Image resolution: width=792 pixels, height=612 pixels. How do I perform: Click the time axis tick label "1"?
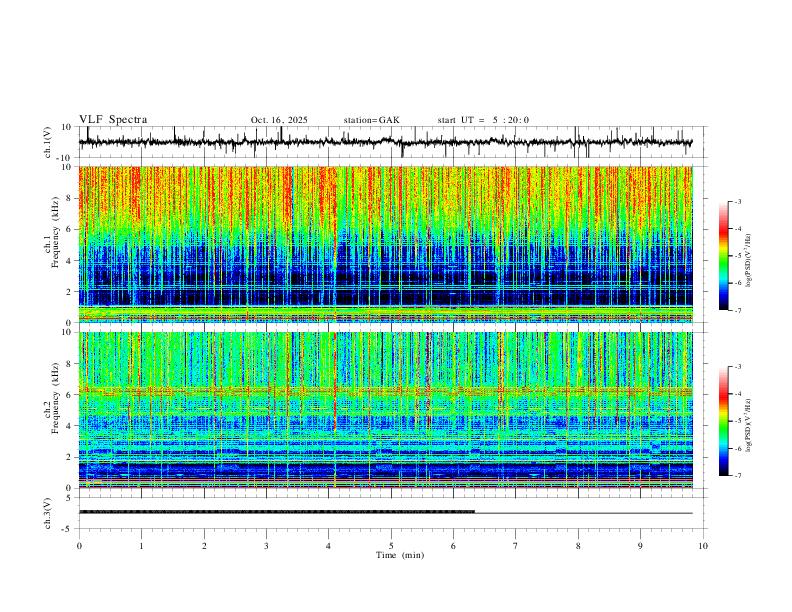pos(141,546)
